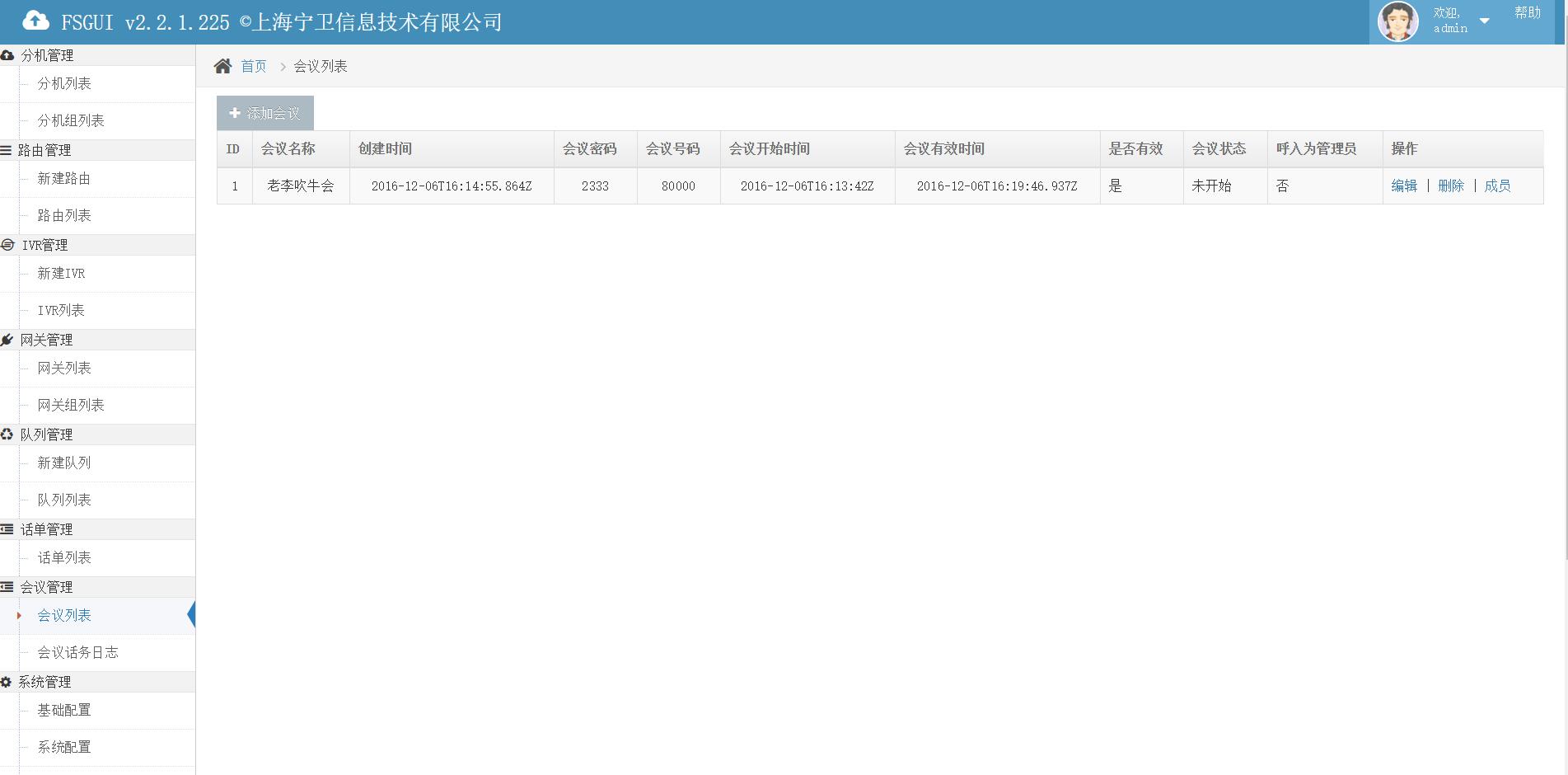Open the 帮助 help menu
The image size is (1568, 775).
point(1527,13)
